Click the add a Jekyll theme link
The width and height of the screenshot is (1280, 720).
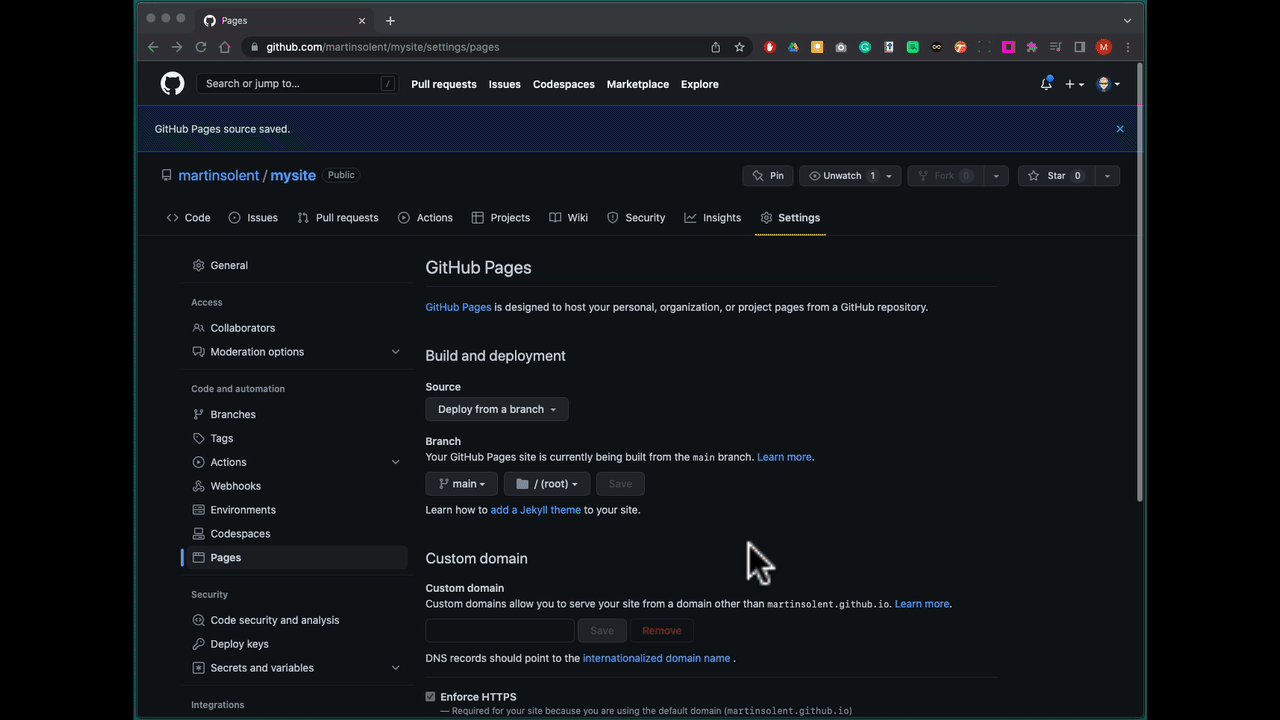point(535,510)
